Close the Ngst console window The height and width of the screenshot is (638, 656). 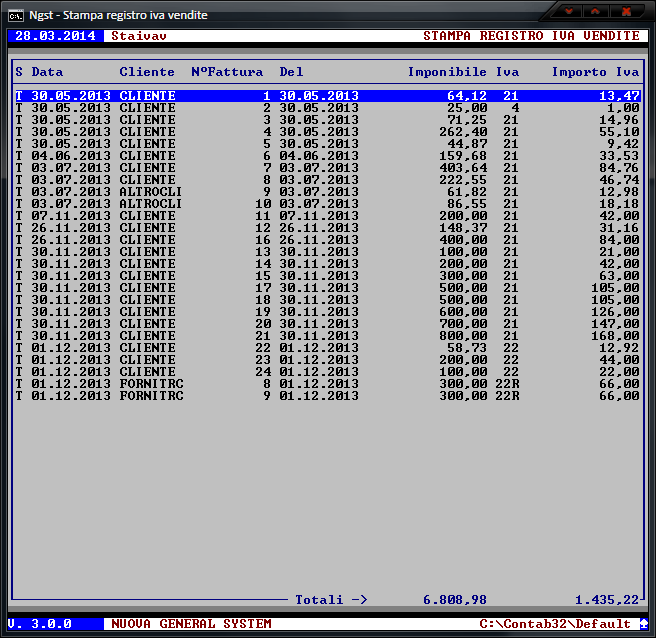(627, 12)
